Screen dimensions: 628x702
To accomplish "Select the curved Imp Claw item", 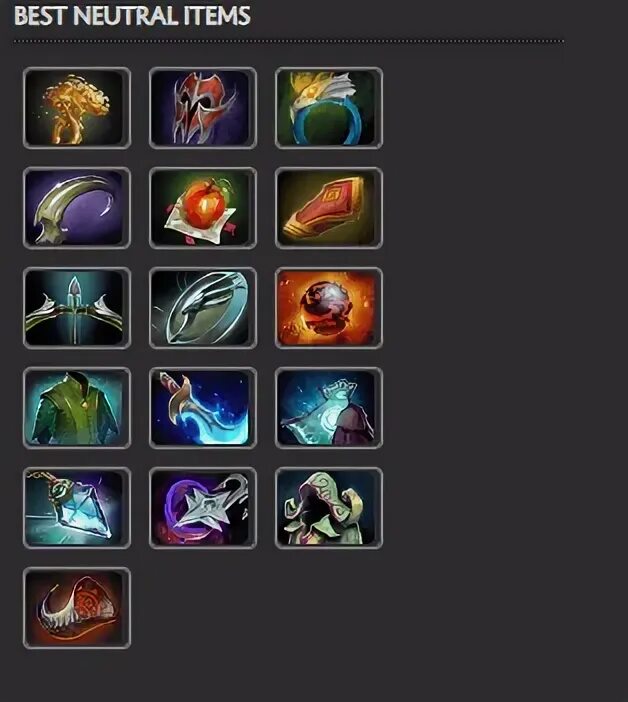I will click(x=77, y=208).
